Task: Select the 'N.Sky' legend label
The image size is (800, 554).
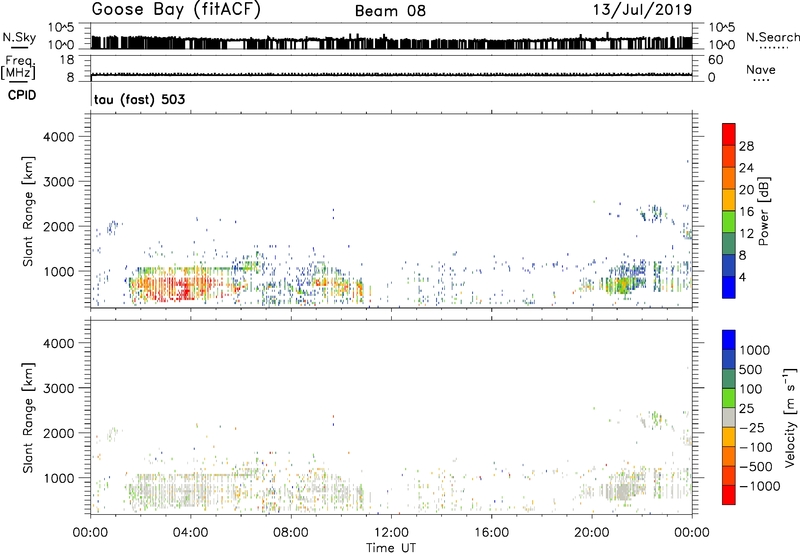Action: tap(19, 37)
